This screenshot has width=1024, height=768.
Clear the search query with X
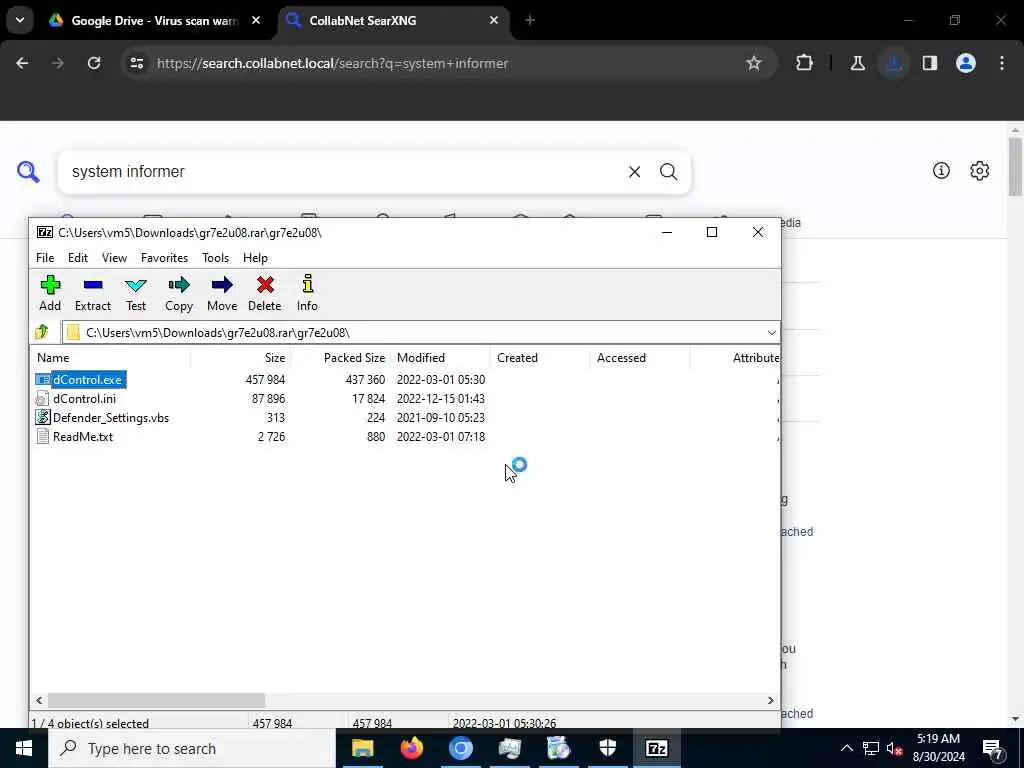(634, 172)
